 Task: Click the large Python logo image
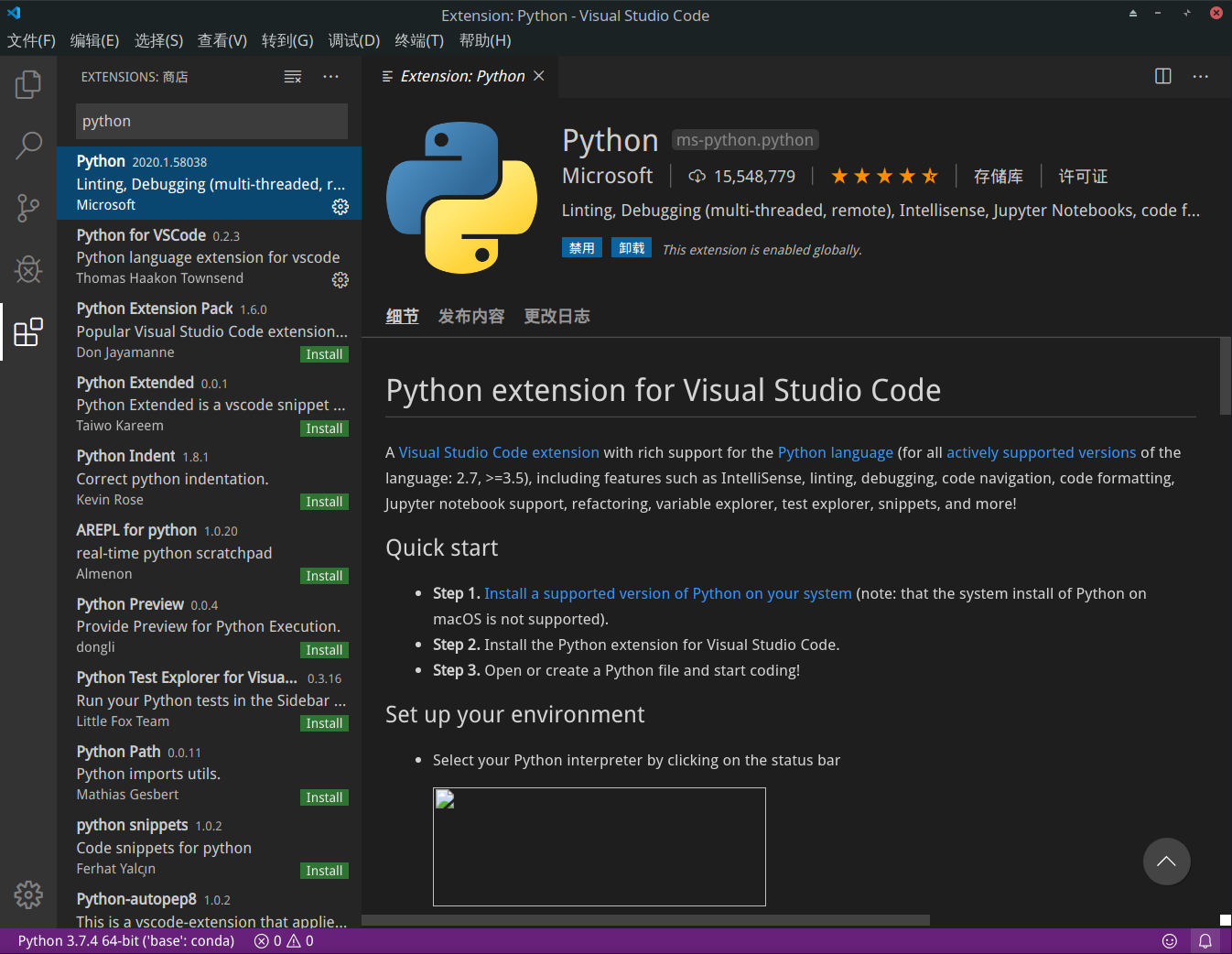(x=462, y=198)
